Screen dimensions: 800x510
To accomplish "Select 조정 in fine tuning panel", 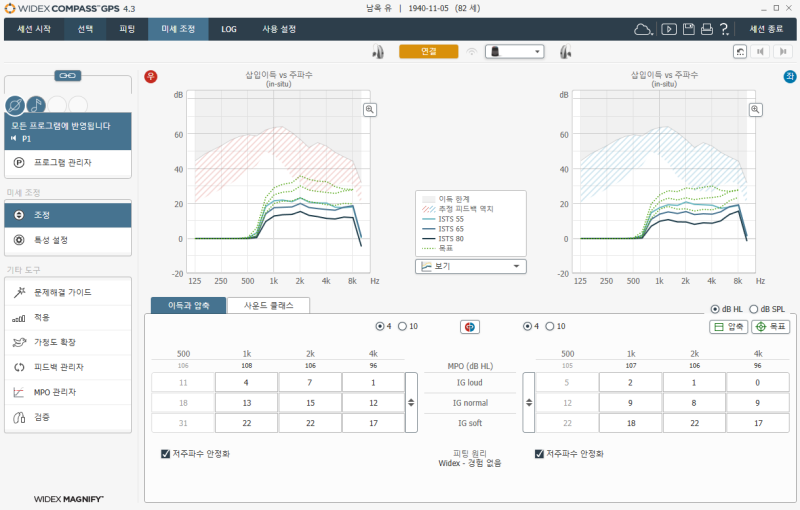I will tap(68, 215).
